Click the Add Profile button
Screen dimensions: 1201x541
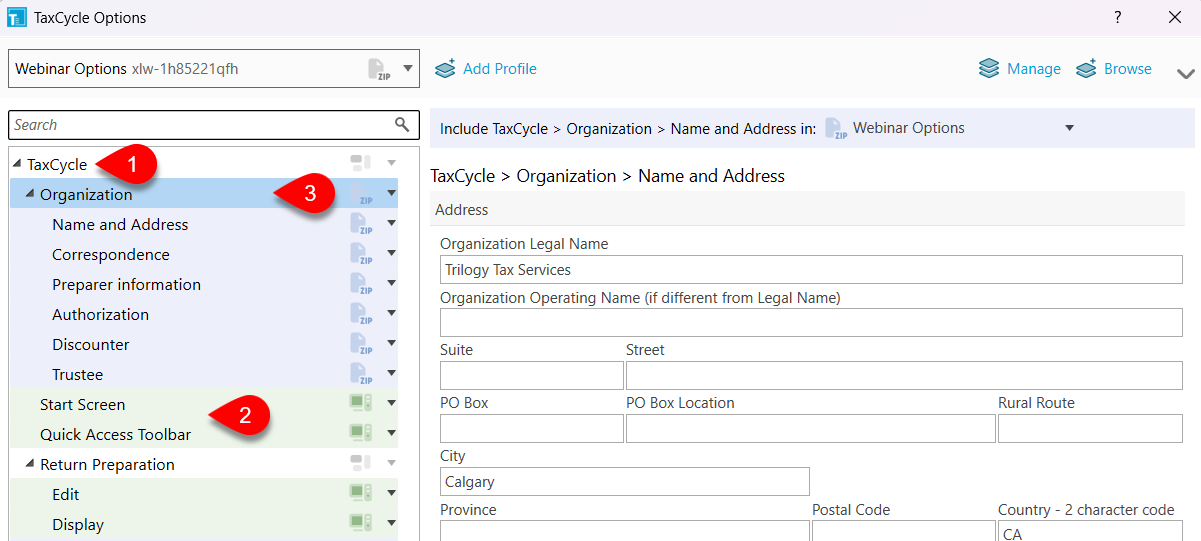pos(486,69)
